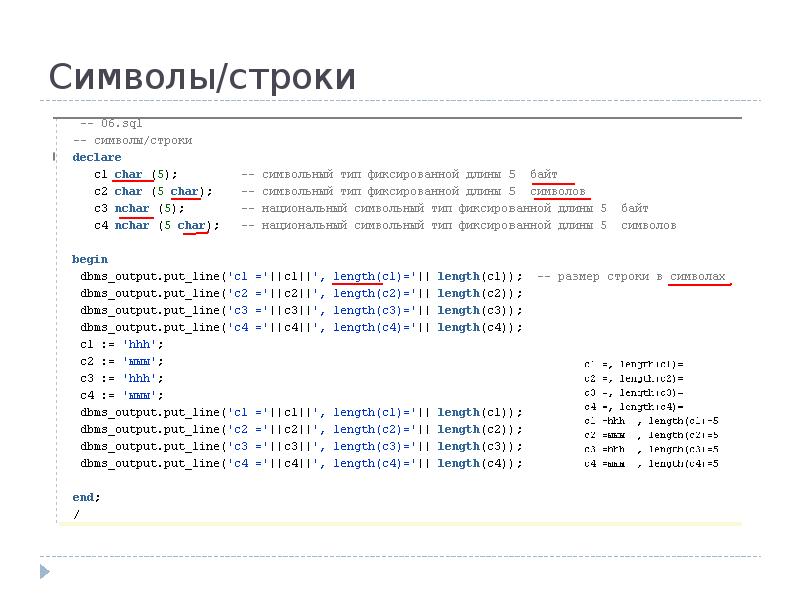Click the 'declare' keyword
800x600 pixels.
tap(96, 157)
